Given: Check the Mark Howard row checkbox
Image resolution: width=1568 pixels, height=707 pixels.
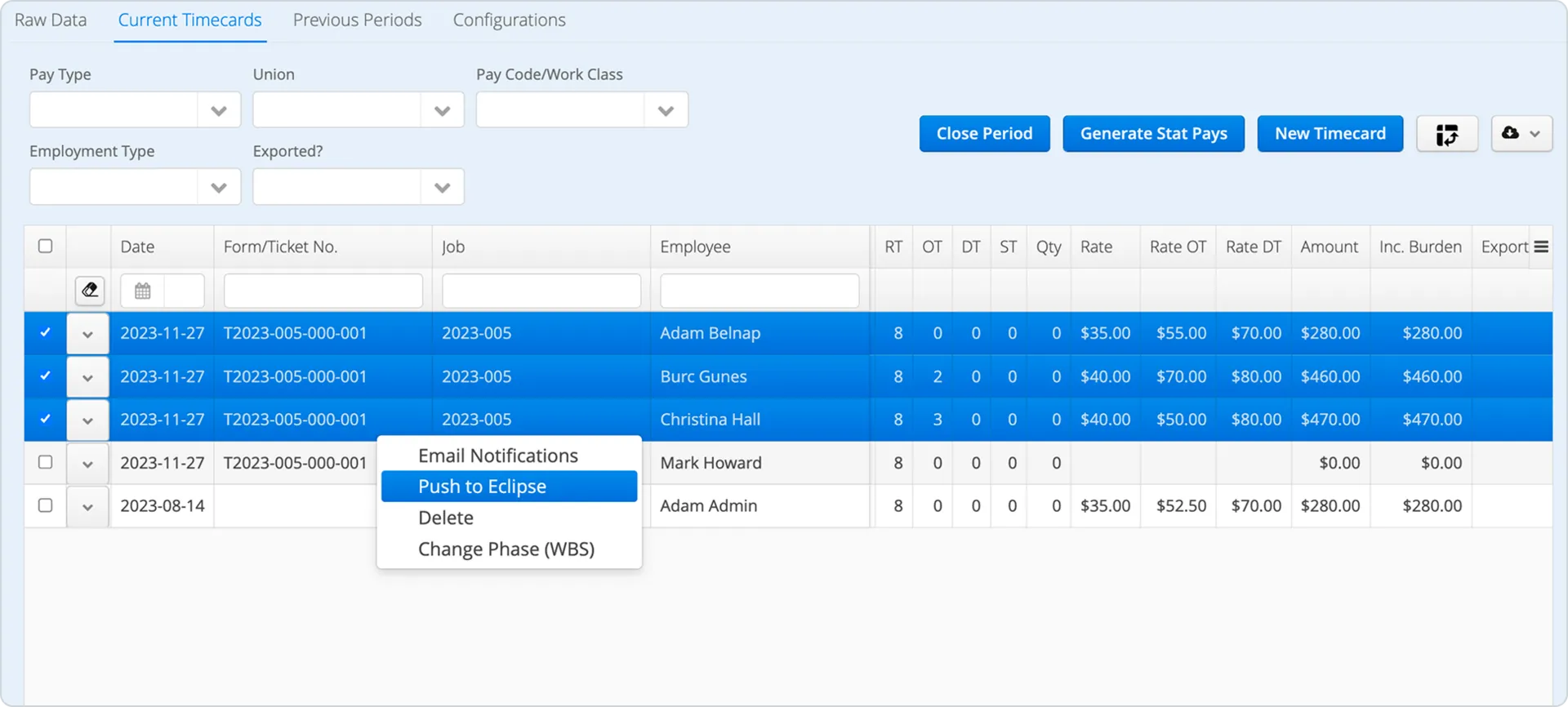Looking at the screenshot, I should click(x=46, y=462).
